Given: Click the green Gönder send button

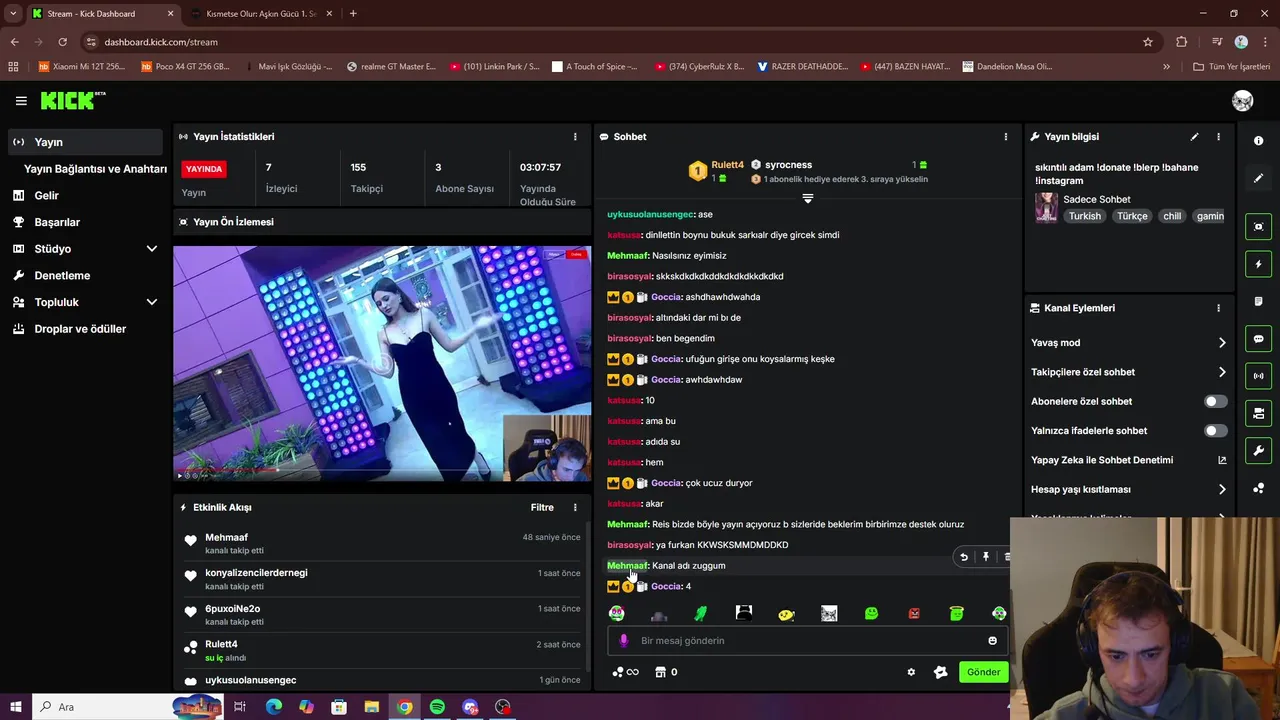Looking at the screenshot, I should tap(983, 672).
